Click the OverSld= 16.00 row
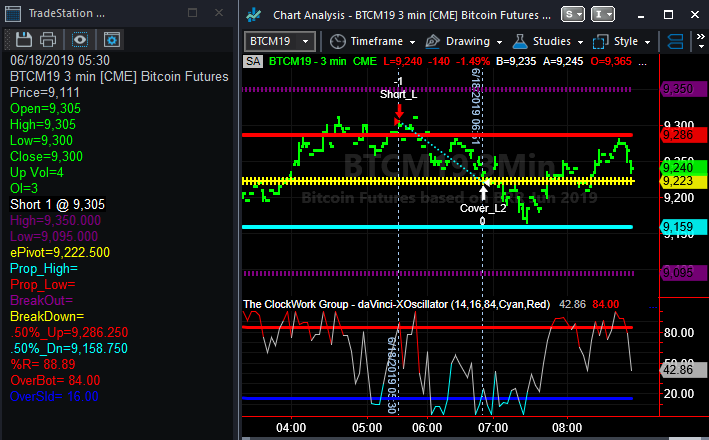This screenshot has width=709, height=440. 54,397
